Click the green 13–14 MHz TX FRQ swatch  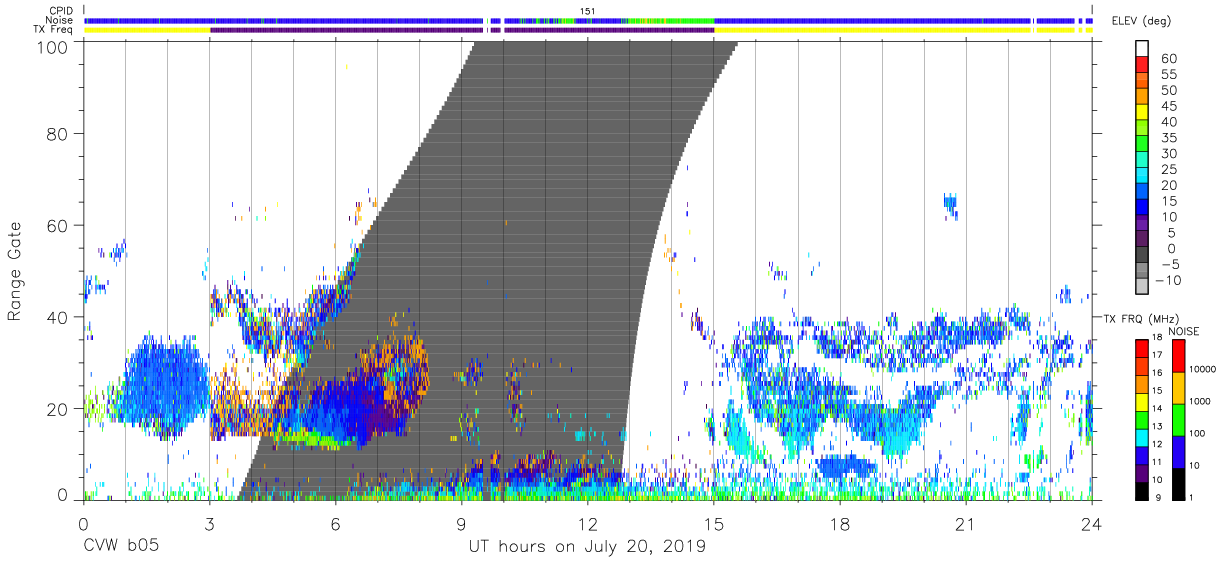tap(1142, 420)
